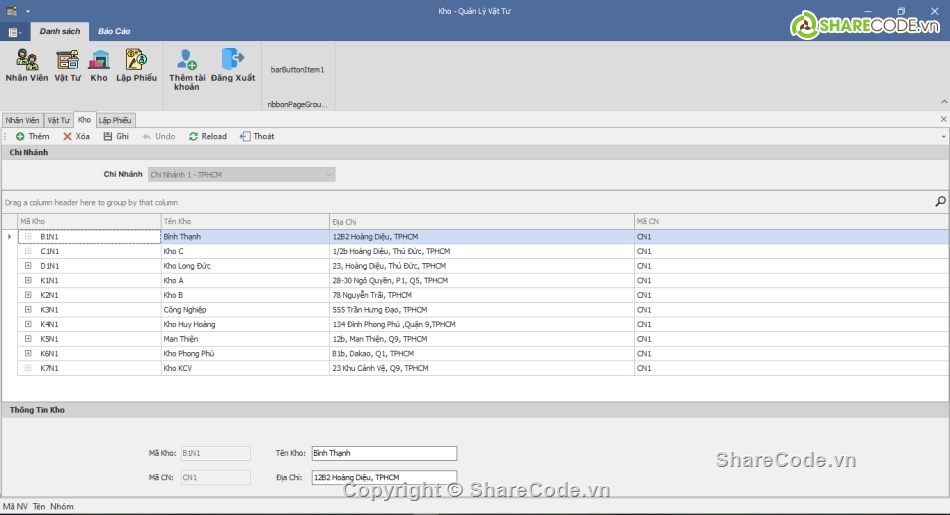Open toolbar options arrow at right end
Viewport: 950px width, 515px height.
tap(943, 137)
